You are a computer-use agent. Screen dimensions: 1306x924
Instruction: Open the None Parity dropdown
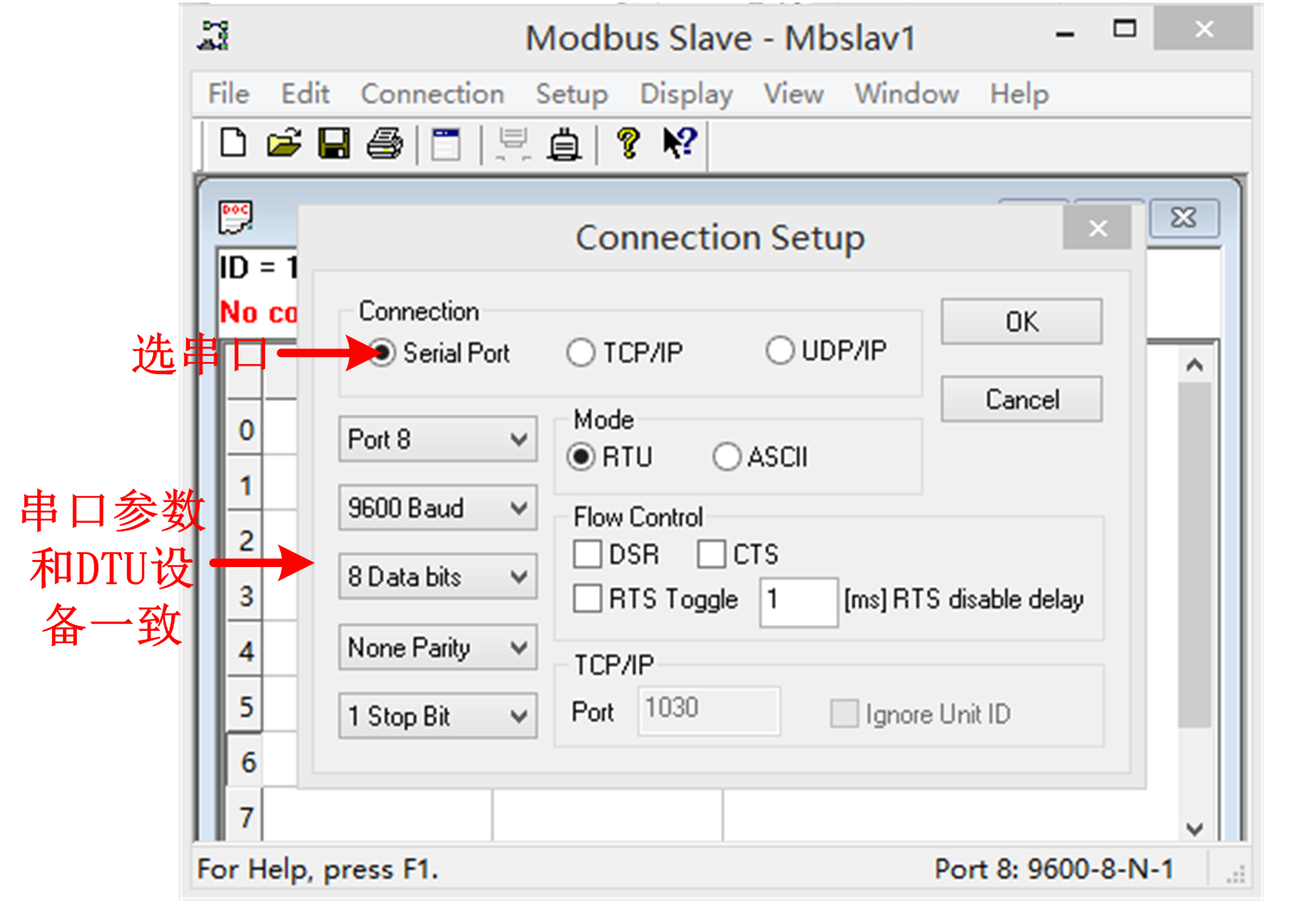[437, 647]
